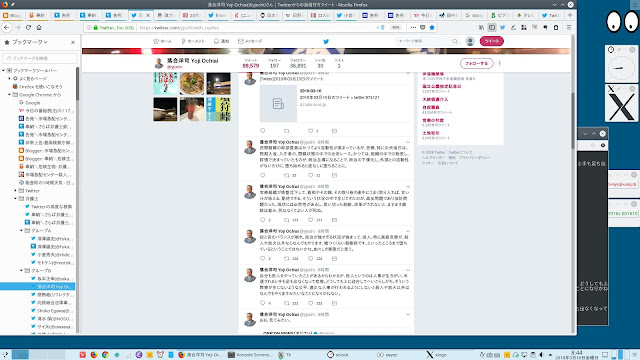
Task: Open trend 大統領選介入
Action: pos(435,99)
